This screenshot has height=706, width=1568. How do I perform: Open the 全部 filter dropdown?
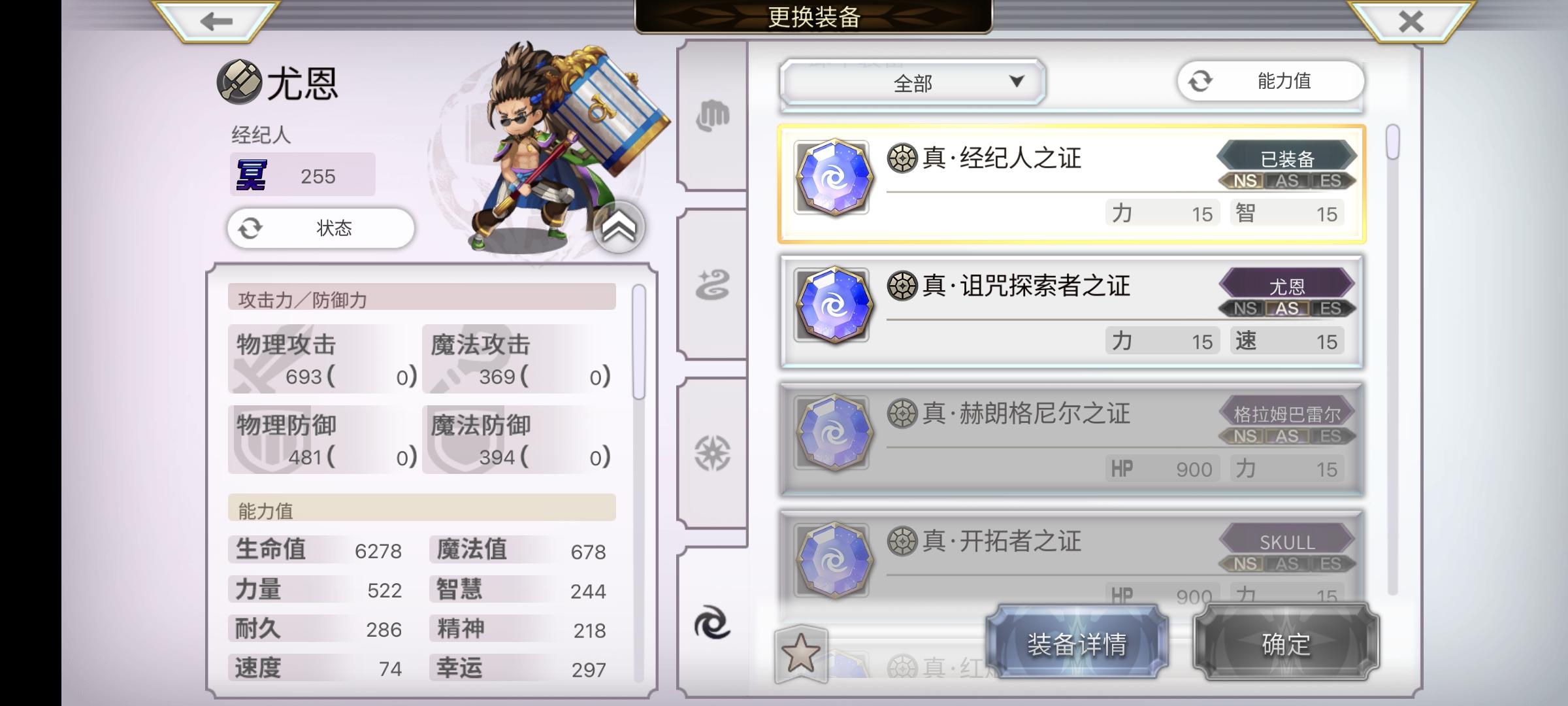click(913, 82)
